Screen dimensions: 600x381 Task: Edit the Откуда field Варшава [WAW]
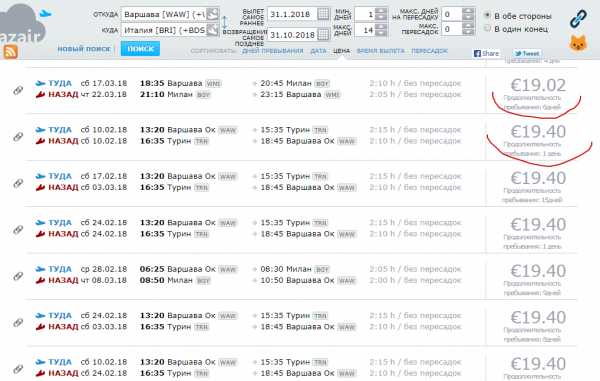click(164, 15)
